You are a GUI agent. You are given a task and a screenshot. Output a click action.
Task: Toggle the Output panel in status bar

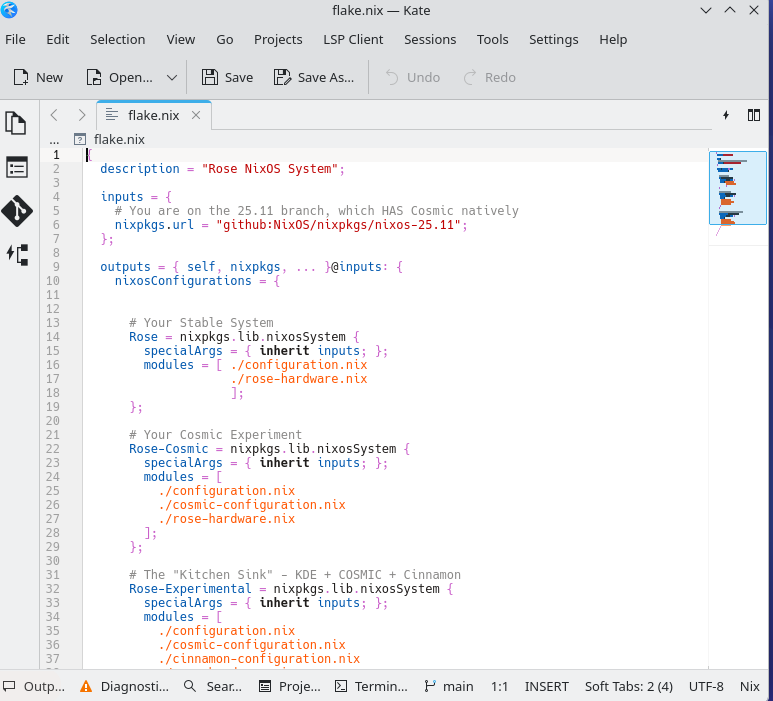point(34,686)
